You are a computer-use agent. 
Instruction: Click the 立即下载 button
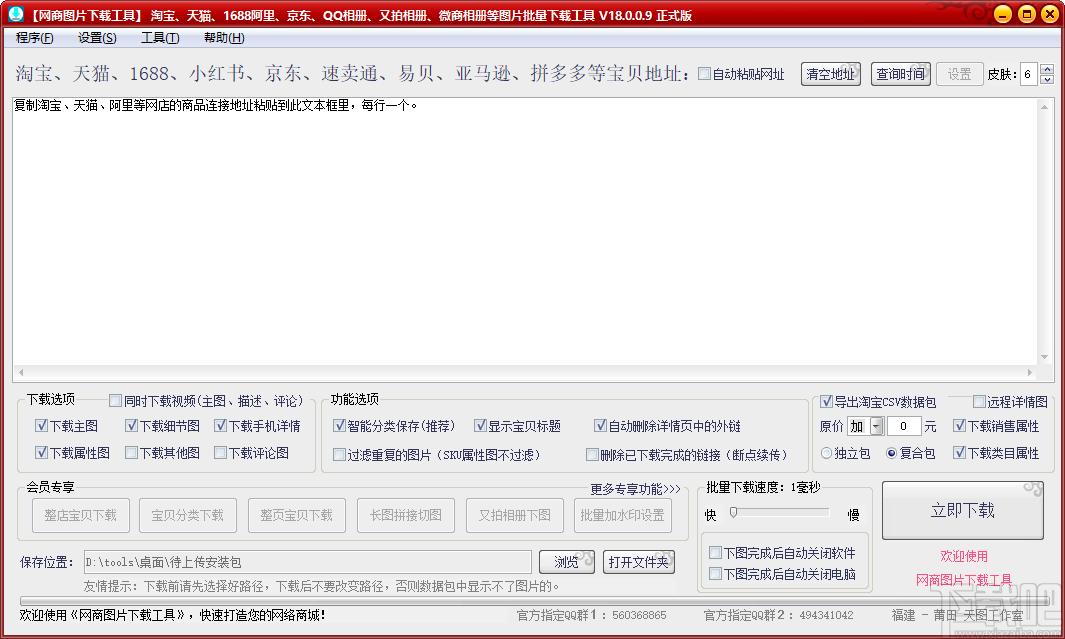[x=962, y=511]
